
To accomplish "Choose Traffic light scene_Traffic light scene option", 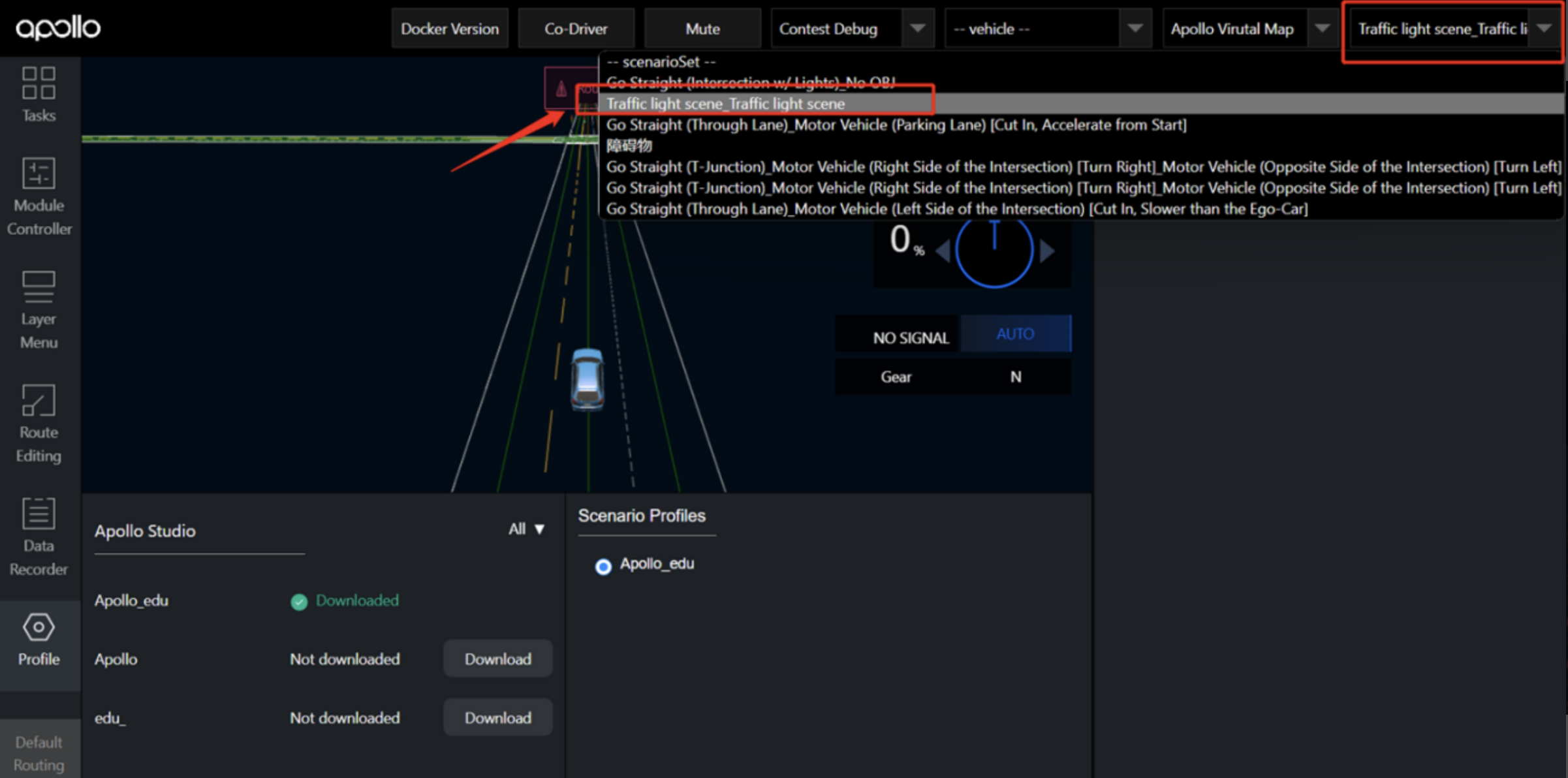I will click(725, 104).
